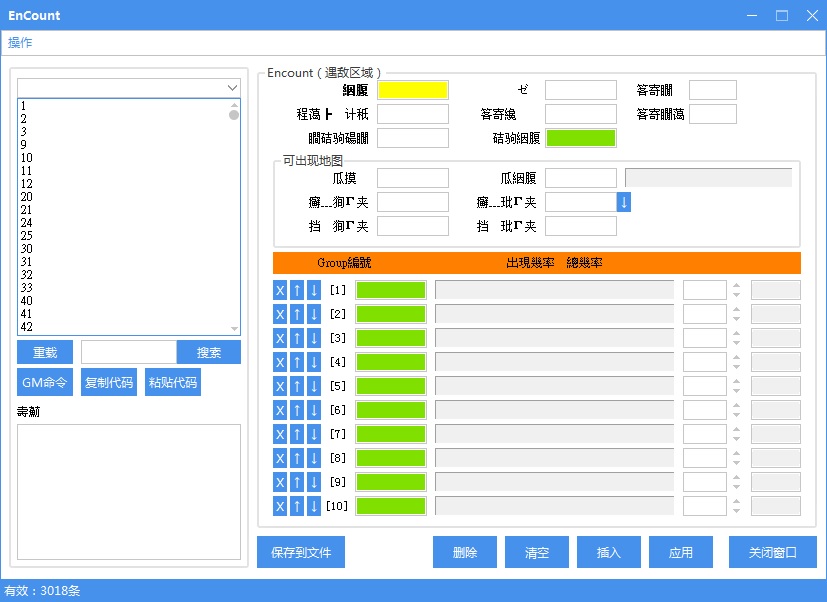Click the 复制代码 copy code button
The image size is (827, 602).
[x=109, y=383]
